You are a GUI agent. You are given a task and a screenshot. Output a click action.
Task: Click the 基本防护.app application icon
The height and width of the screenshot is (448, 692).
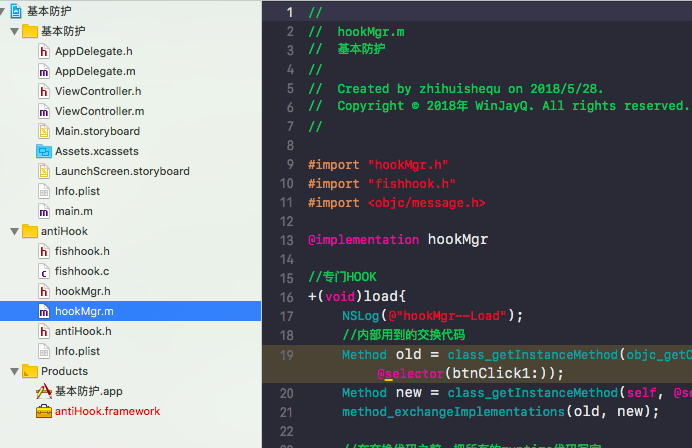(x=44, y=392)
